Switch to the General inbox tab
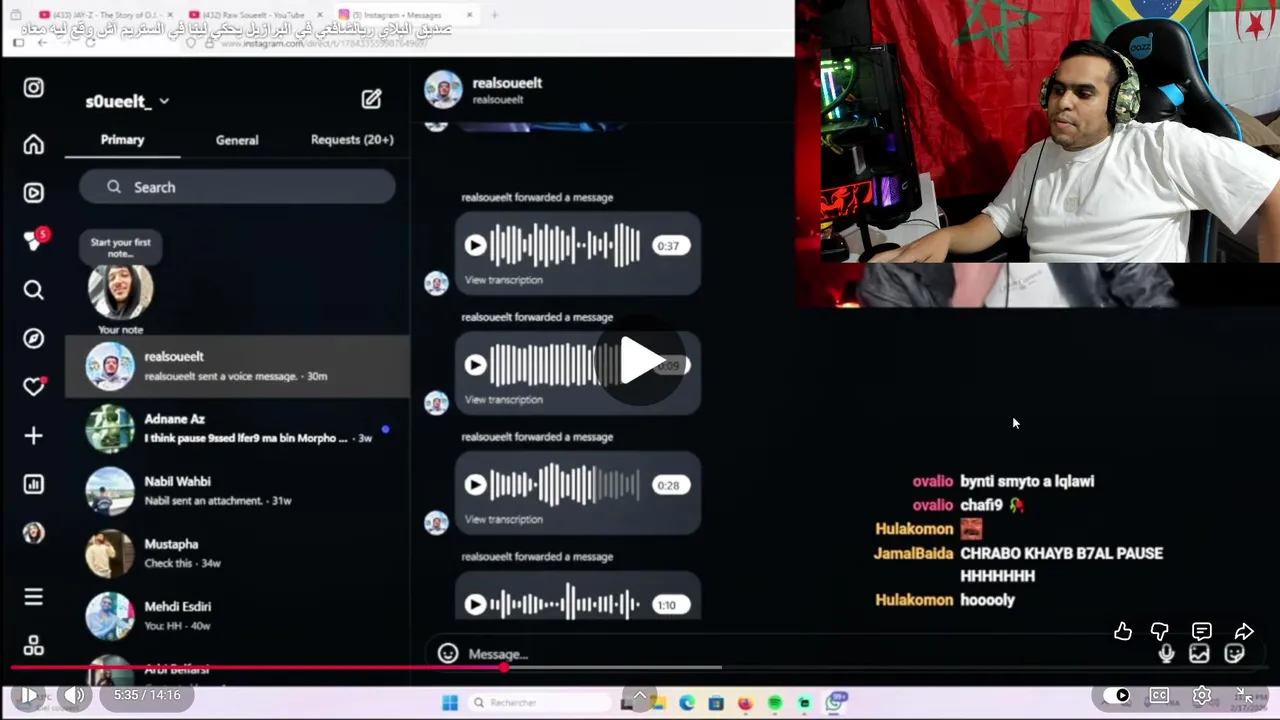 pos(237,140)
